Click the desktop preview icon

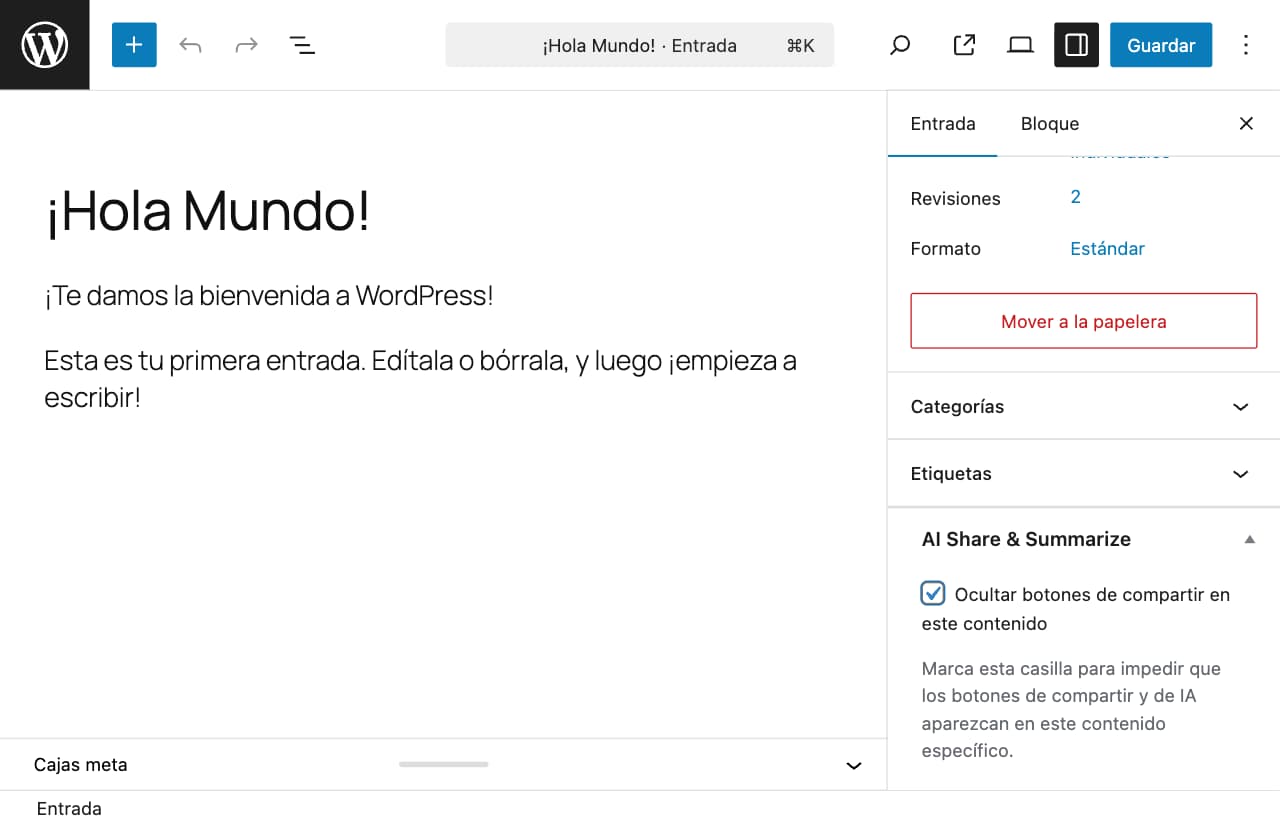point(1020,44)
